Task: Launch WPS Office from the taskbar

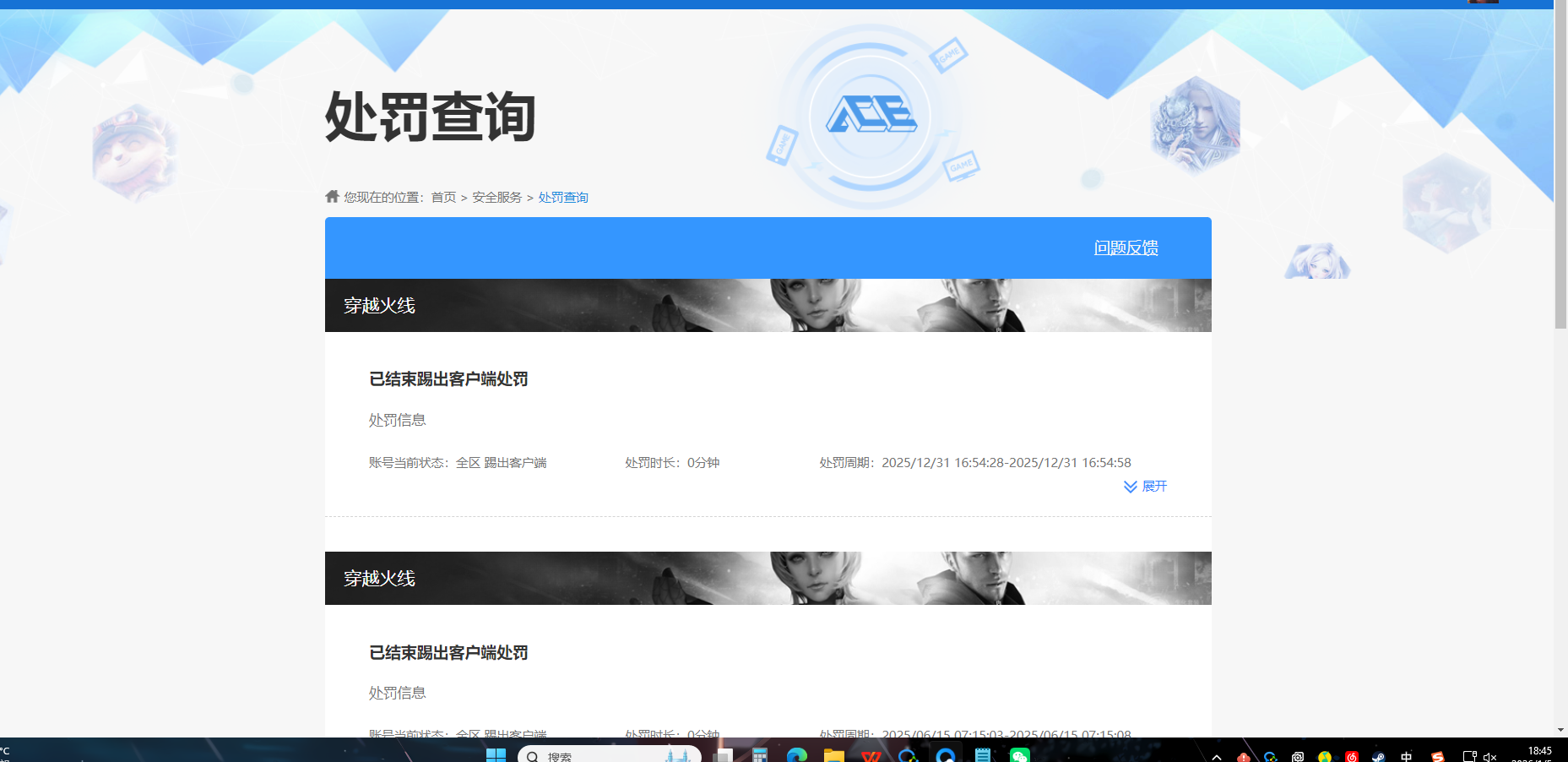Action: 871,754
